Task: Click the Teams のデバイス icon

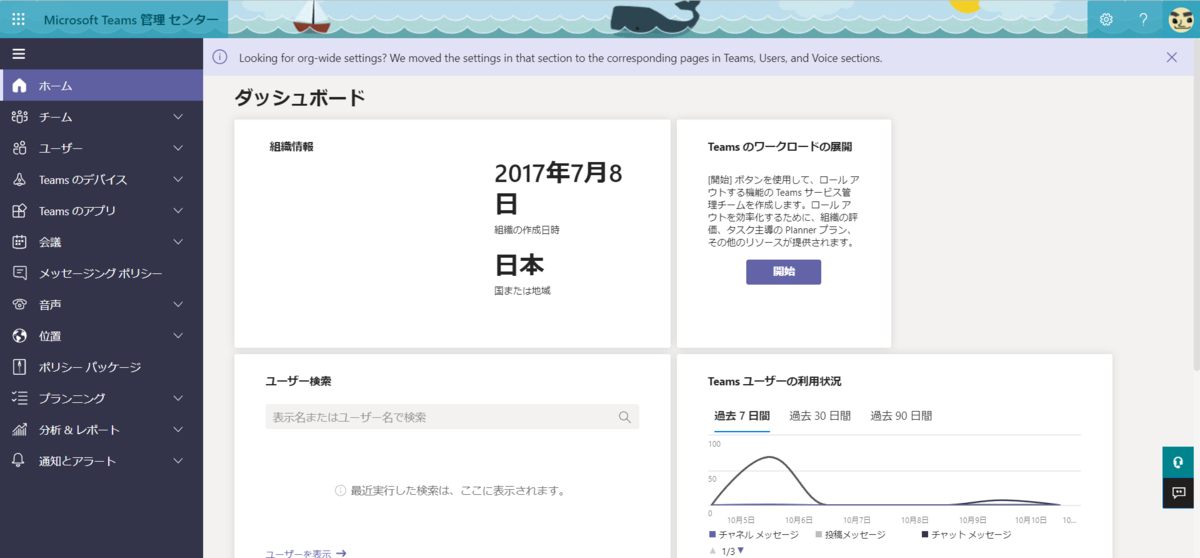Action: tap(19, 180)
